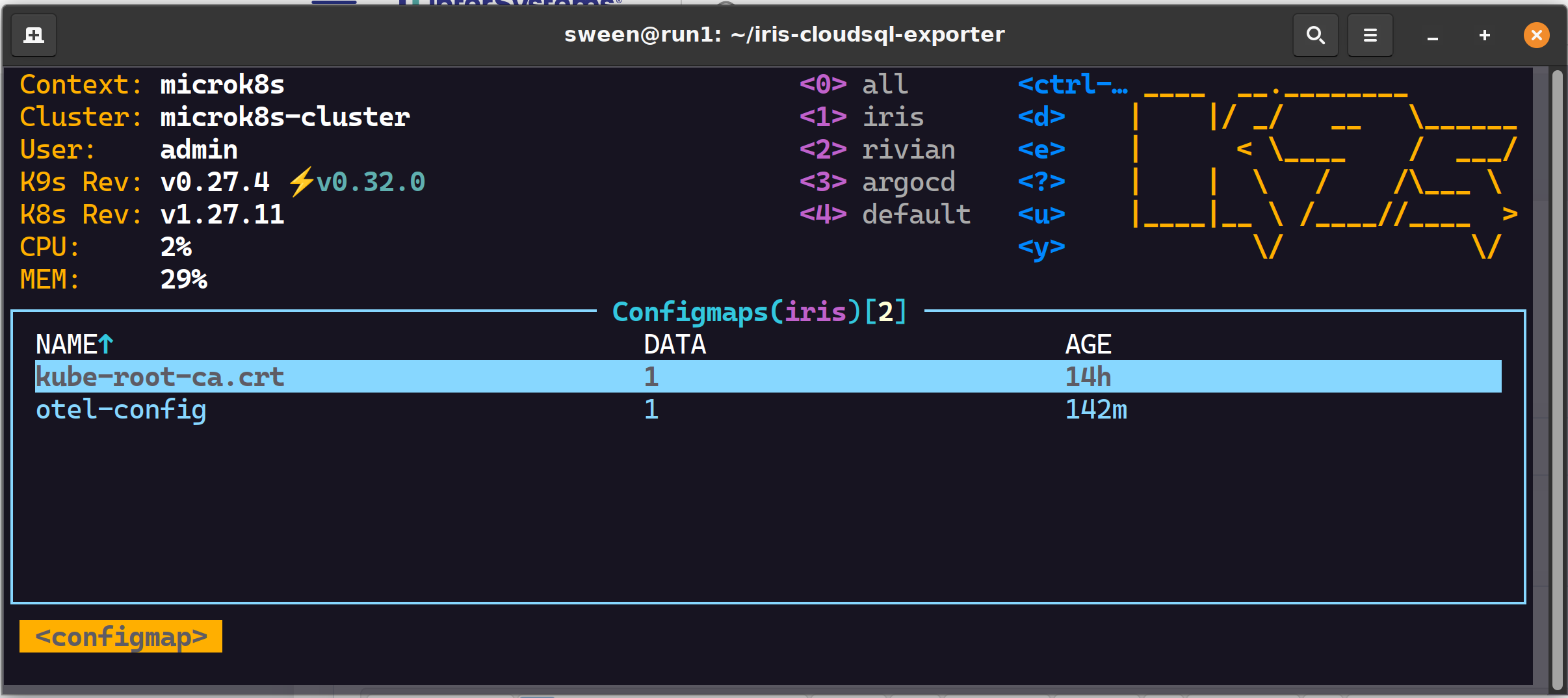The width and height of the screenshot is (1568, 698).
Task: Click the NAME column sort arrow
Action: point(106,344)
